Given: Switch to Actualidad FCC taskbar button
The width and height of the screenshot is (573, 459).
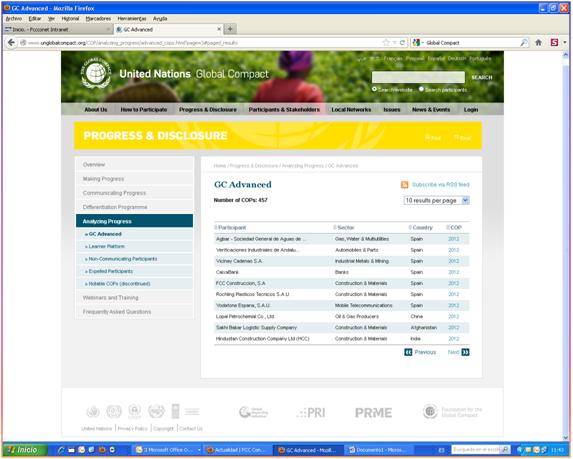Looking at the screenshot, I should [237, 450].
